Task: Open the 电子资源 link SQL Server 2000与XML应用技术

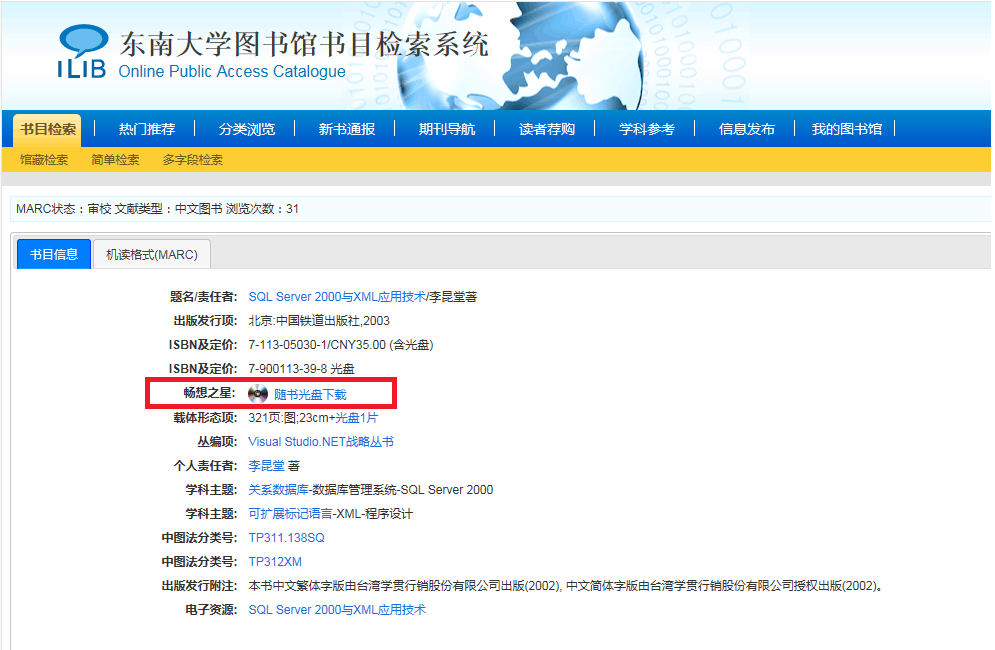Action: tap(337, 609)
